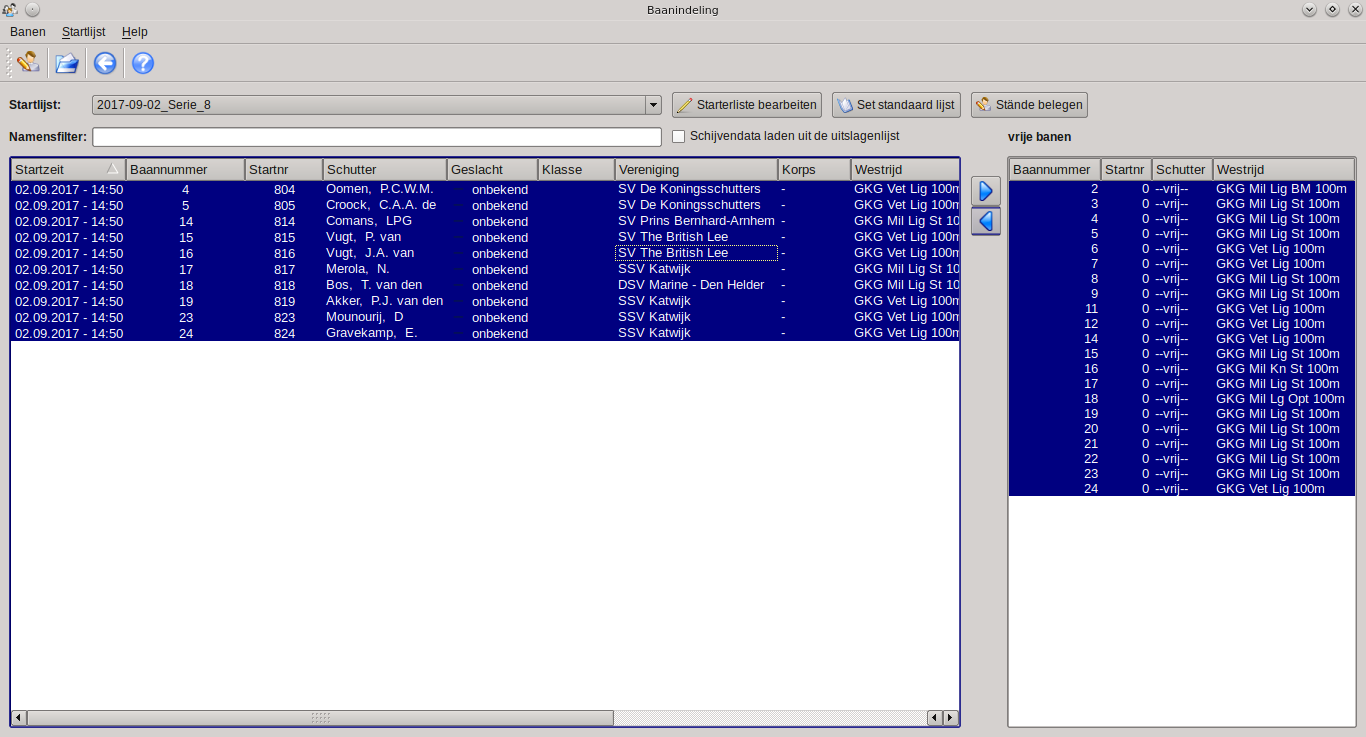1366x737 pixels.
Task: Click the left arrow move button
Action: pos(986,221)
